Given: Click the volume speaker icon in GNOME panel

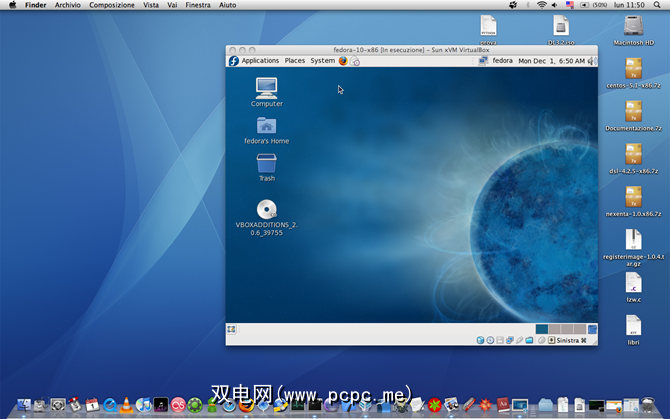Looking at the screenshot, I should (592, 61).
